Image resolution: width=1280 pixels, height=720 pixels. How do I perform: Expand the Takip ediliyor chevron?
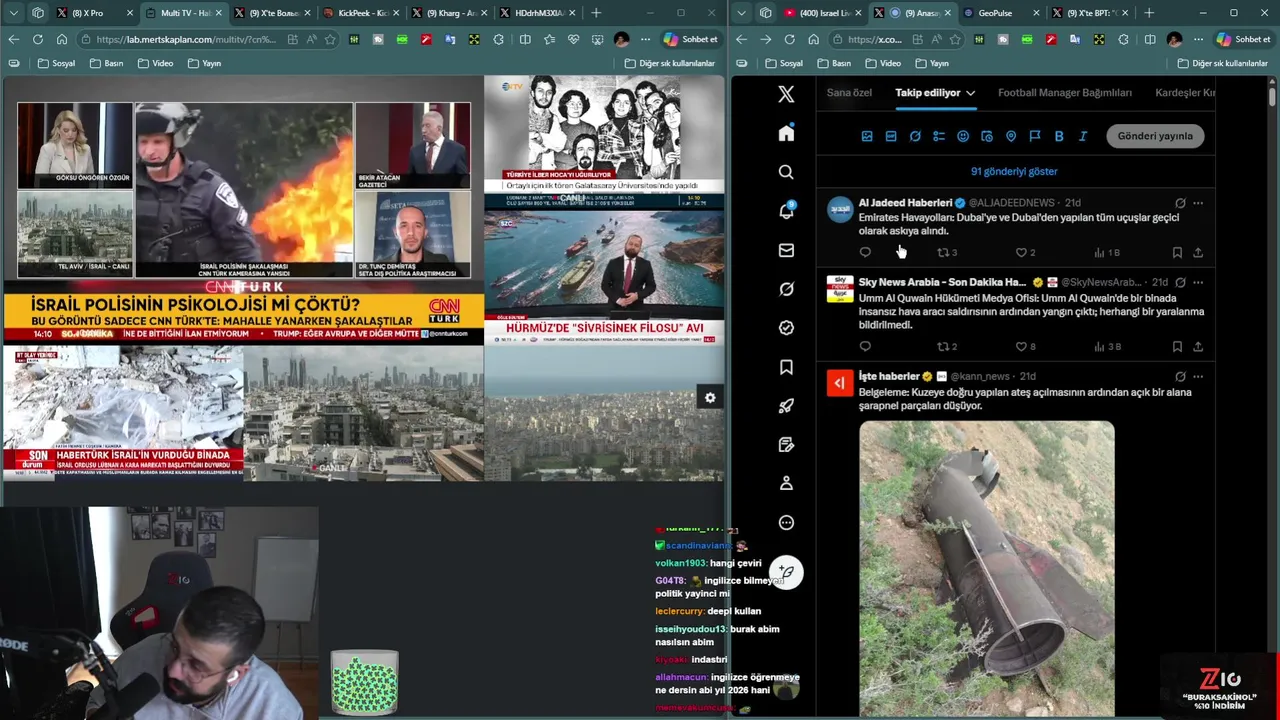(970, 93)
